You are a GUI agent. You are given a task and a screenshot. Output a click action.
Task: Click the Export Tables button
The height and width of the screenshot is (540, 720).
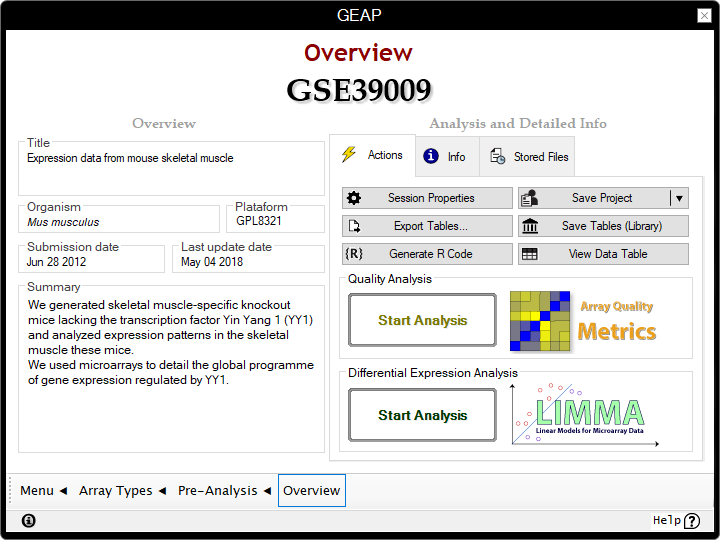[427, 226]
